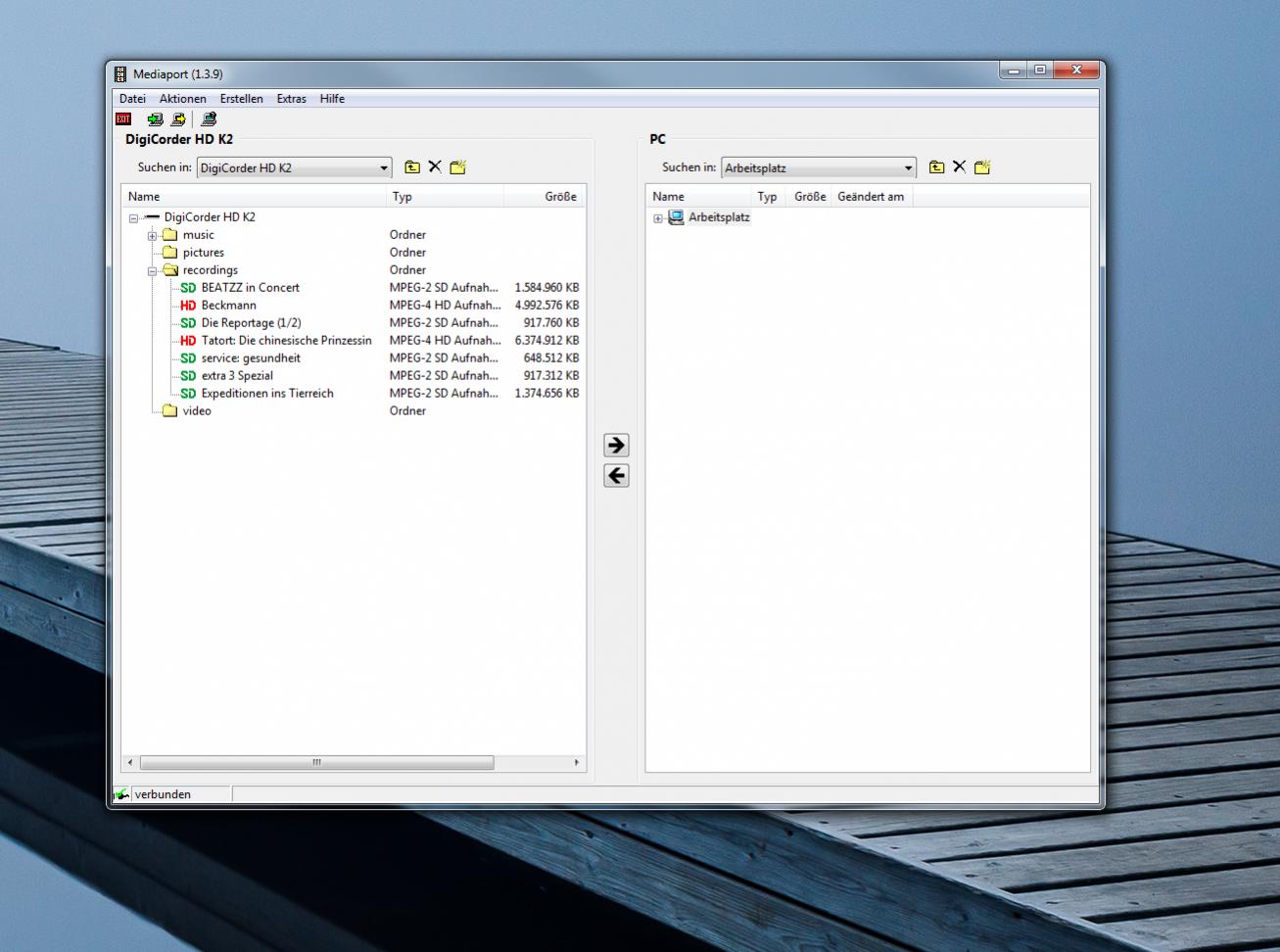Screen dimensions: 1280x952
Task: Click the size value 648.512 KB
Action: point(551,358)
